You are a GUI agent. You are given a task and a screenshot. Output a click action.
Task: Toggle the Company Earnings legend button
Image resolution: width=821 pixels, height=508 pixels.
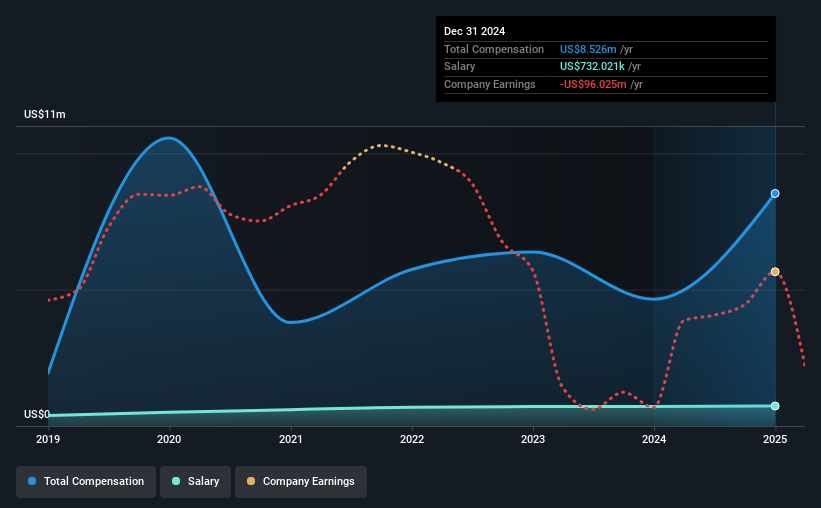tap(301, 482)
